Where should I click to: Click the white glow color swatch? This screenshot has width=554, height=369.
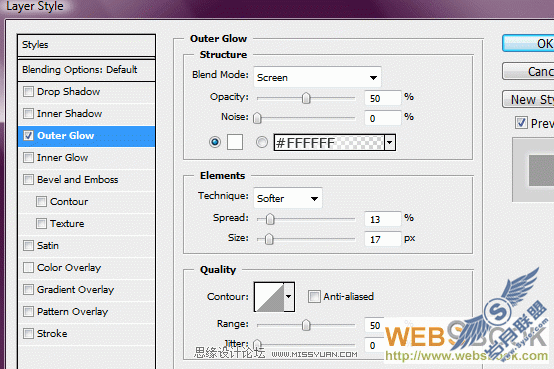(235, 142)
